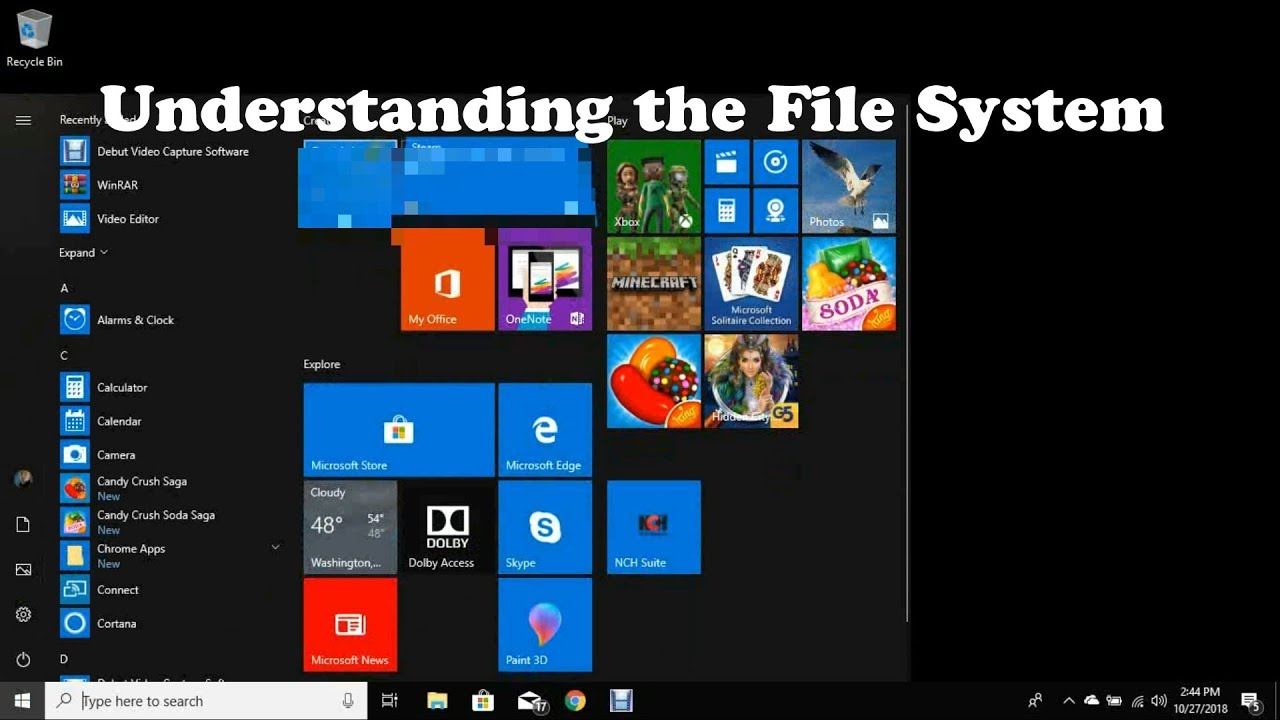The height and width of the screenshot is (720, 1280).
Task: Open the Movies & TV small tile
Action: 727,162
